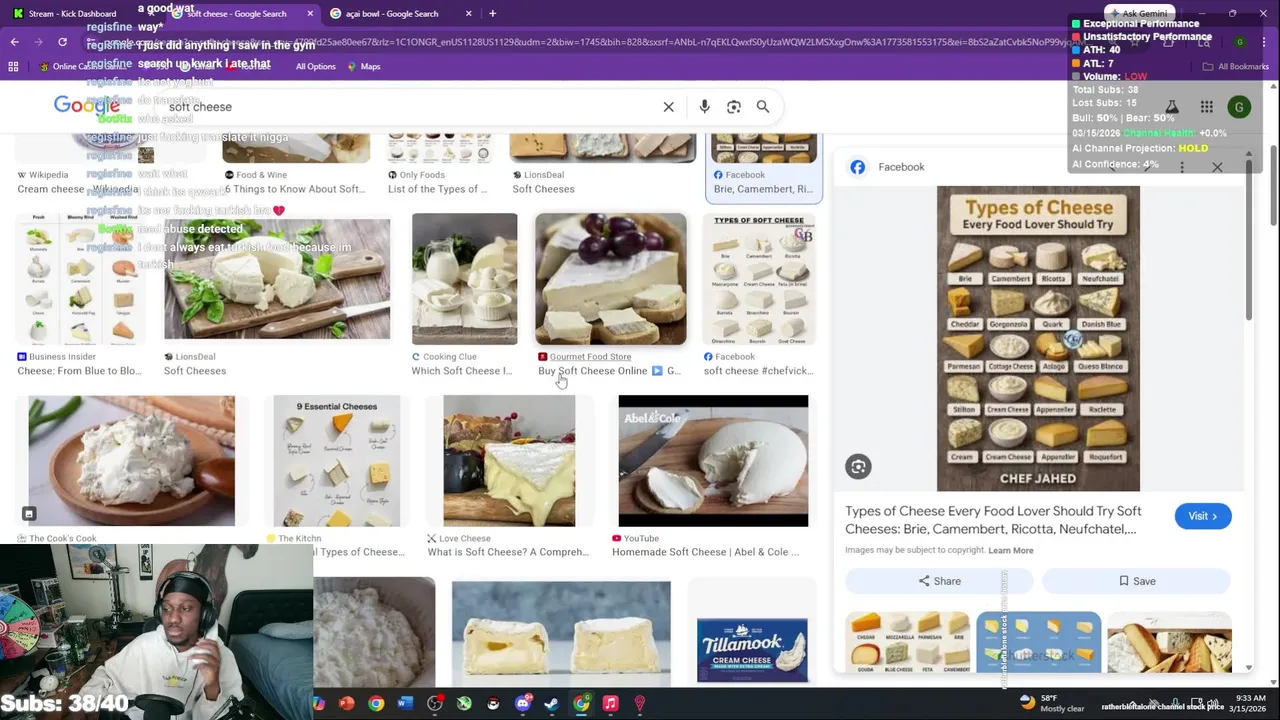Open the What is Soft Cheese link
Screen dimensions: 1280x720
coord(508,552)
